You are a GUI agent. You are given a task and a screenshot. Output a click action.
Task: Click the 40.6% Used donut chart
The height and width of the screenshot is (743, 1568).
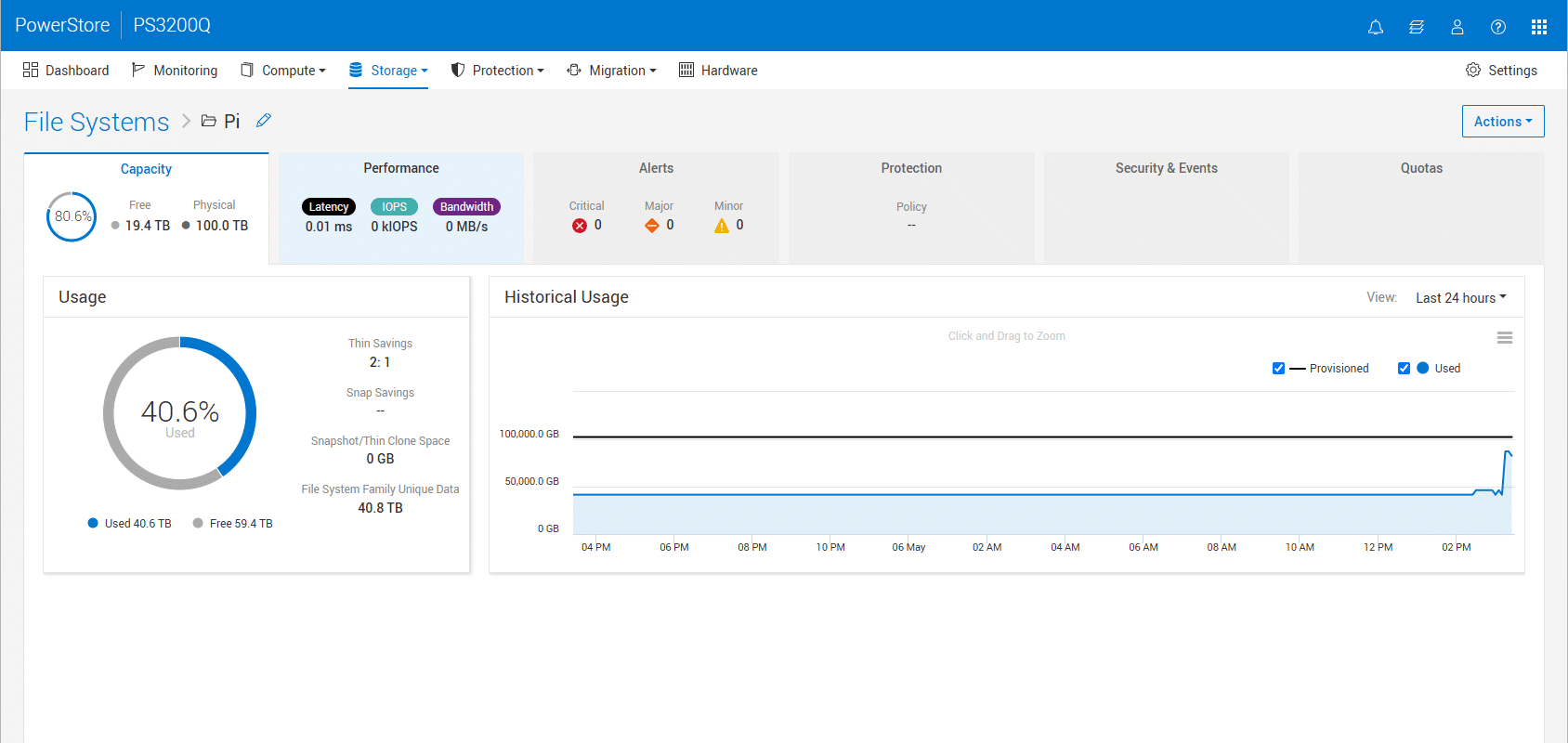click(179, 413)
